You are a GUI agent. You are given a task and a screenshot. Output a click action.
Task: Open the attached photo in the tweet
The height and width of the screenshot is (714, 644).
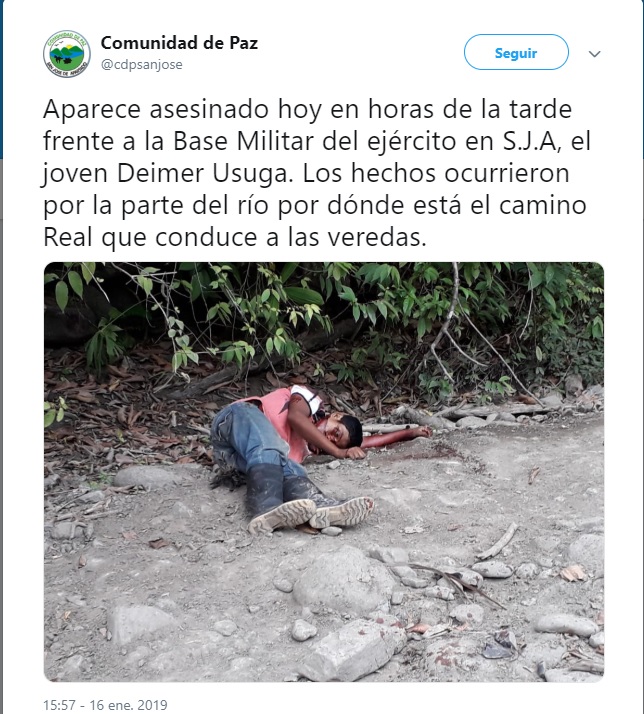click(324, 471)
